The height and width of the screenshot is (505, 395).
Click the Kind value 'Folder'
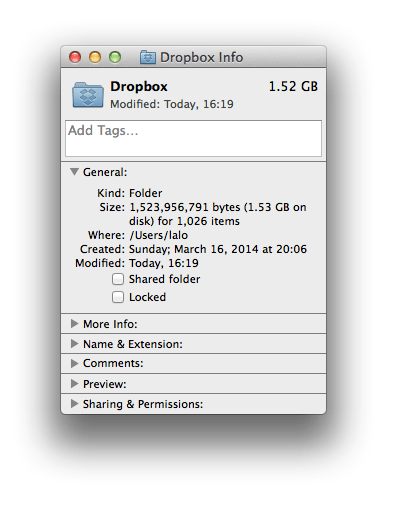tap(146, 193)
